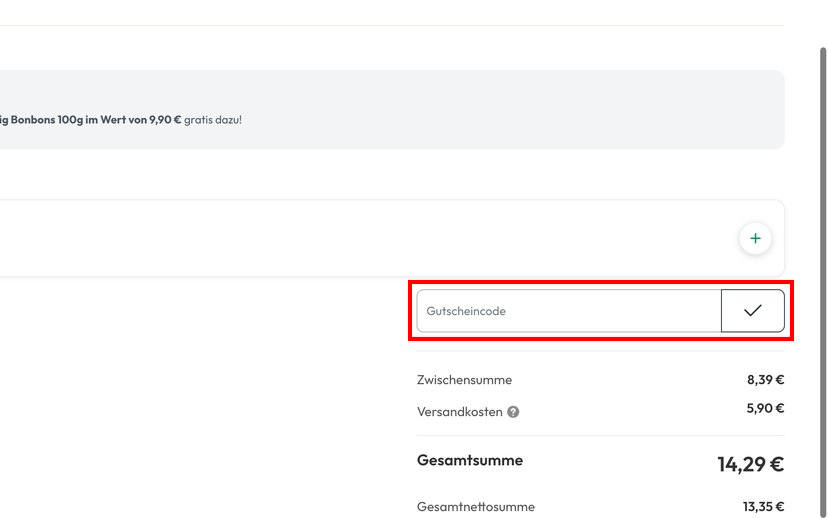Image resolution: width=828 pixels, height=518 pixels.
Task: Select the total price 14,29 €
Action: tap(750, 464)
